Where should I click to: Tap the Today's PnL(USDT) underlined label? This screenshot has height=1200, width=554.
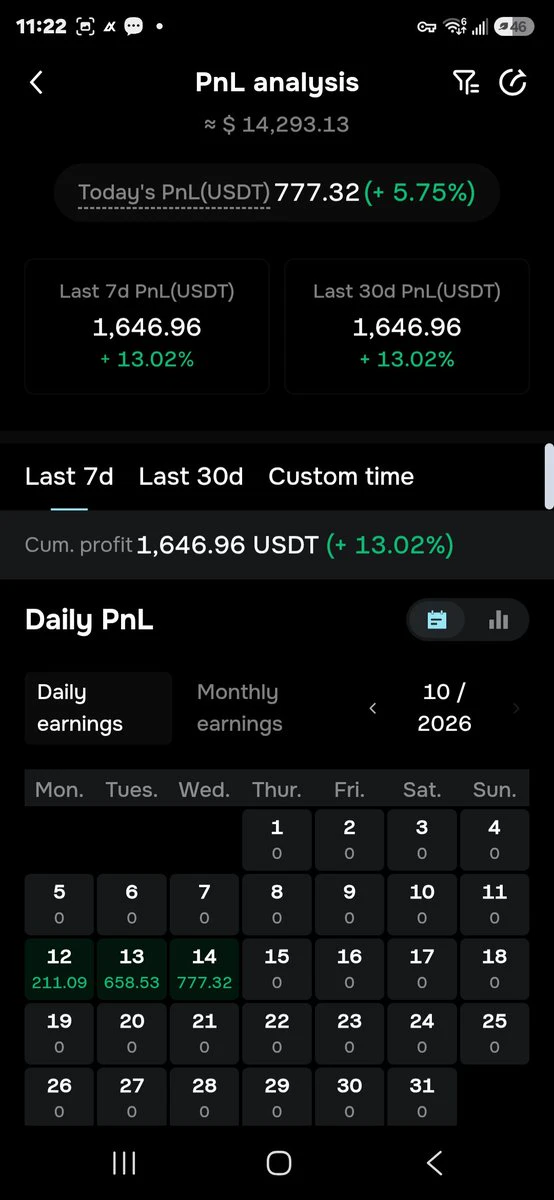[174, 193]
